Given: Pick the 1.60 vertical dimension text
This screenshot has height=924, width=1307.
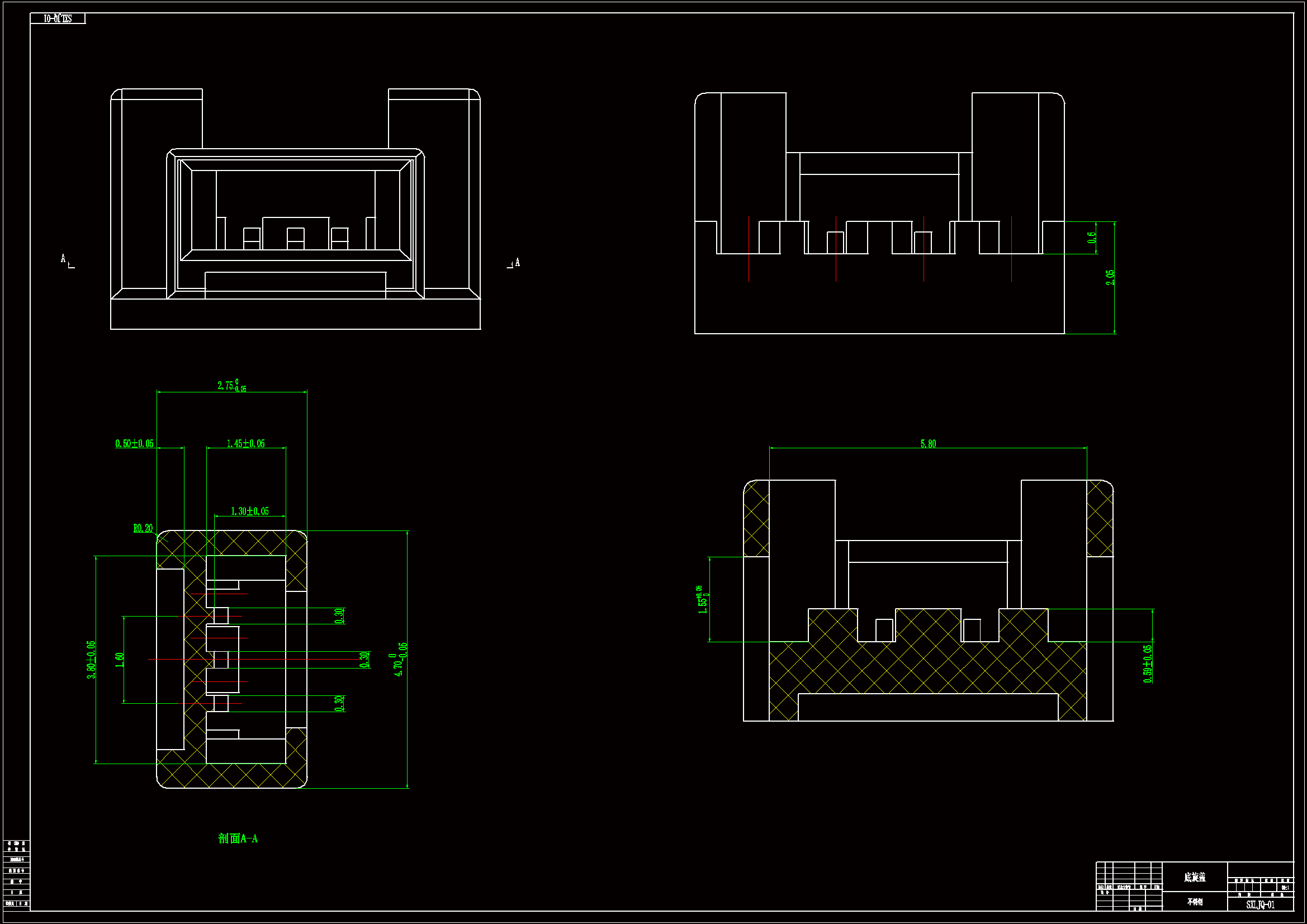Looking at the screenshot, I should [x=120, y=660].
